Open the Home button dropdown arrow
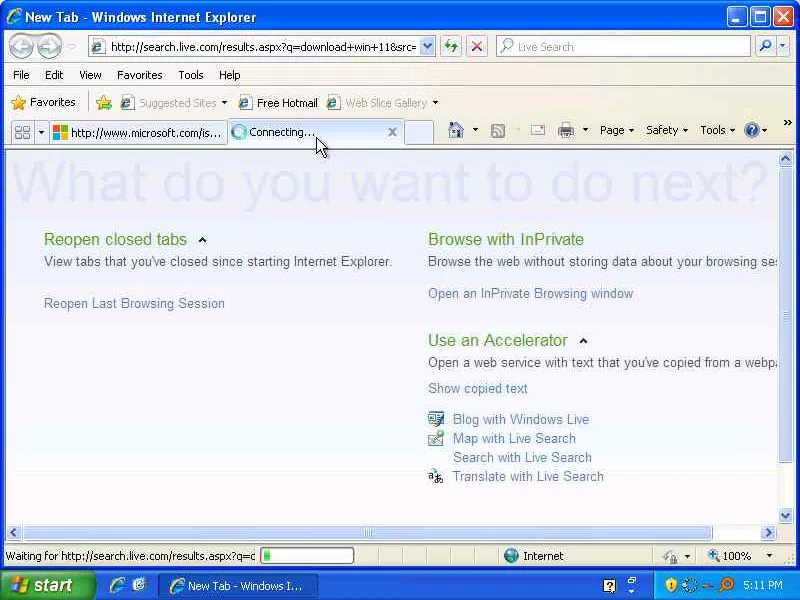This screenshot has width=800, height=600. 475,130
